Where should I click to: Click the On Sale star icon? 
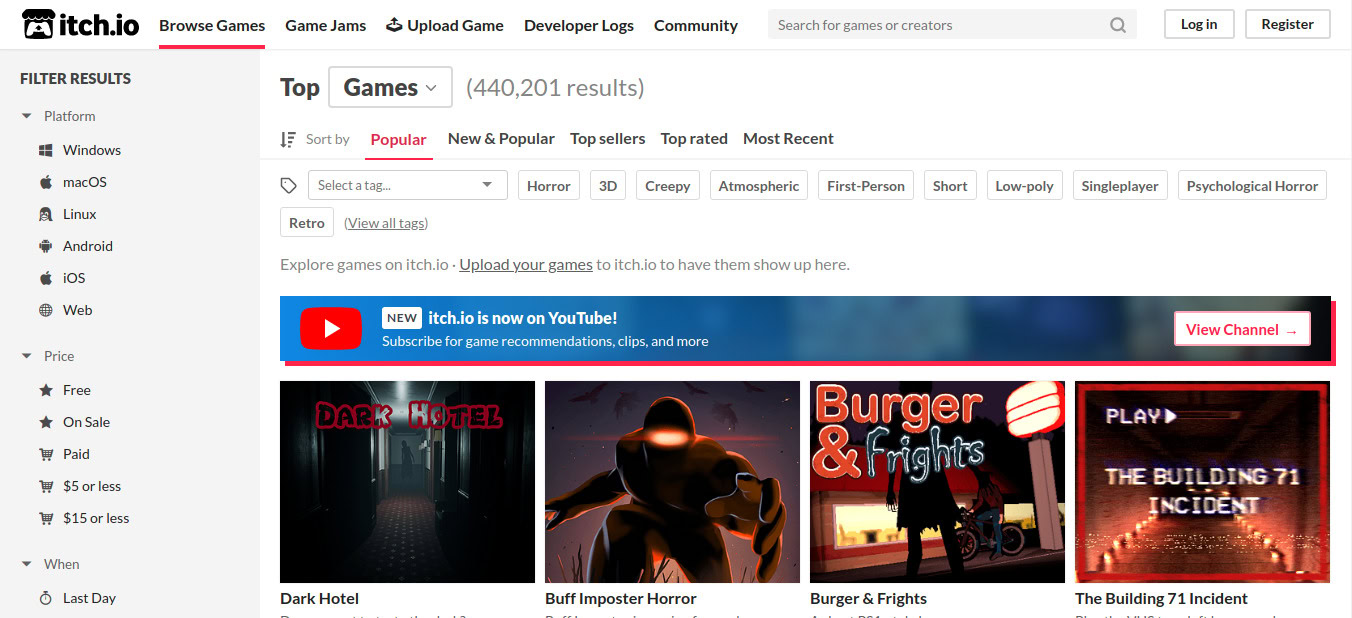(x=45, y=422)
